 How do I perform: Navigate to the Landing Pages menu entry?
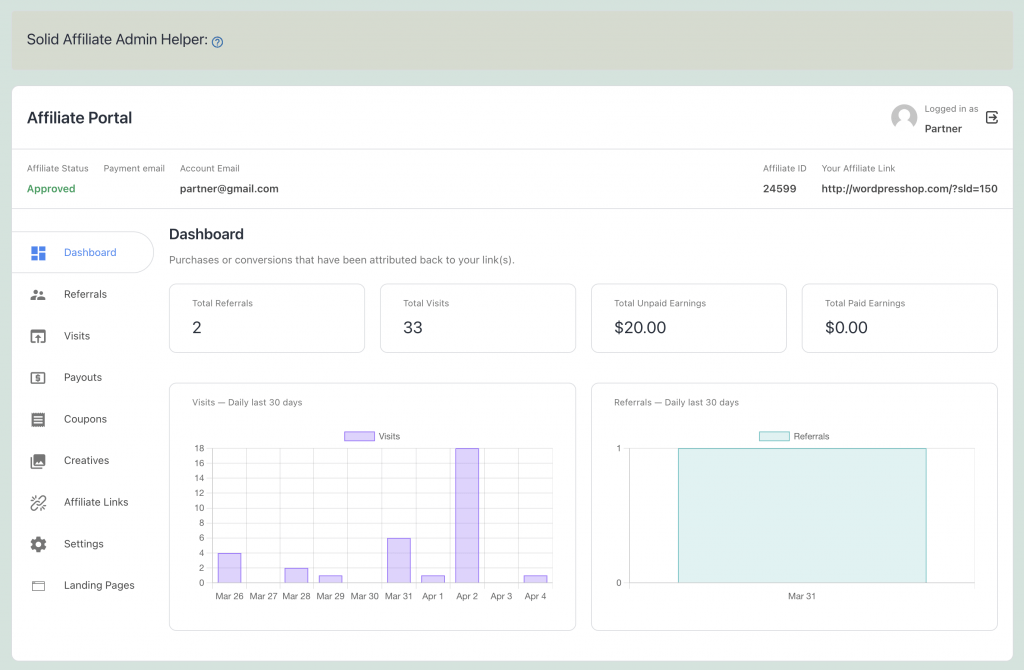pos(99,585)
